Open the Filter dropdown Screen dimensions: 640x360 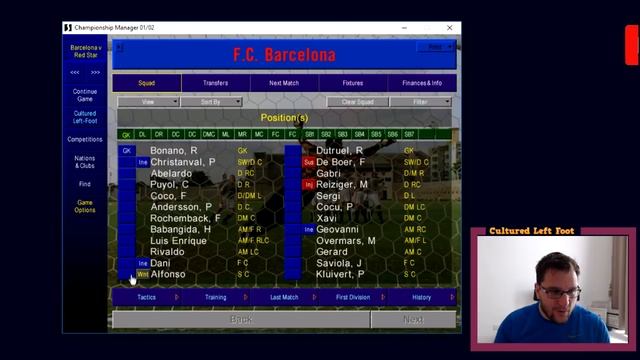pos(420,102)
